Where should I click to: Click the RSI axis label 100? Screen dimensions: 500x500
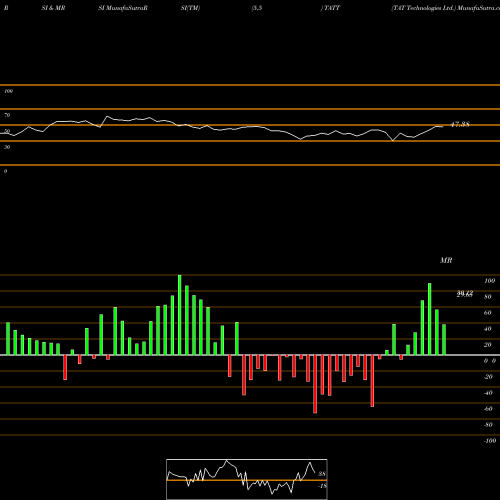[x=9, y=91]
